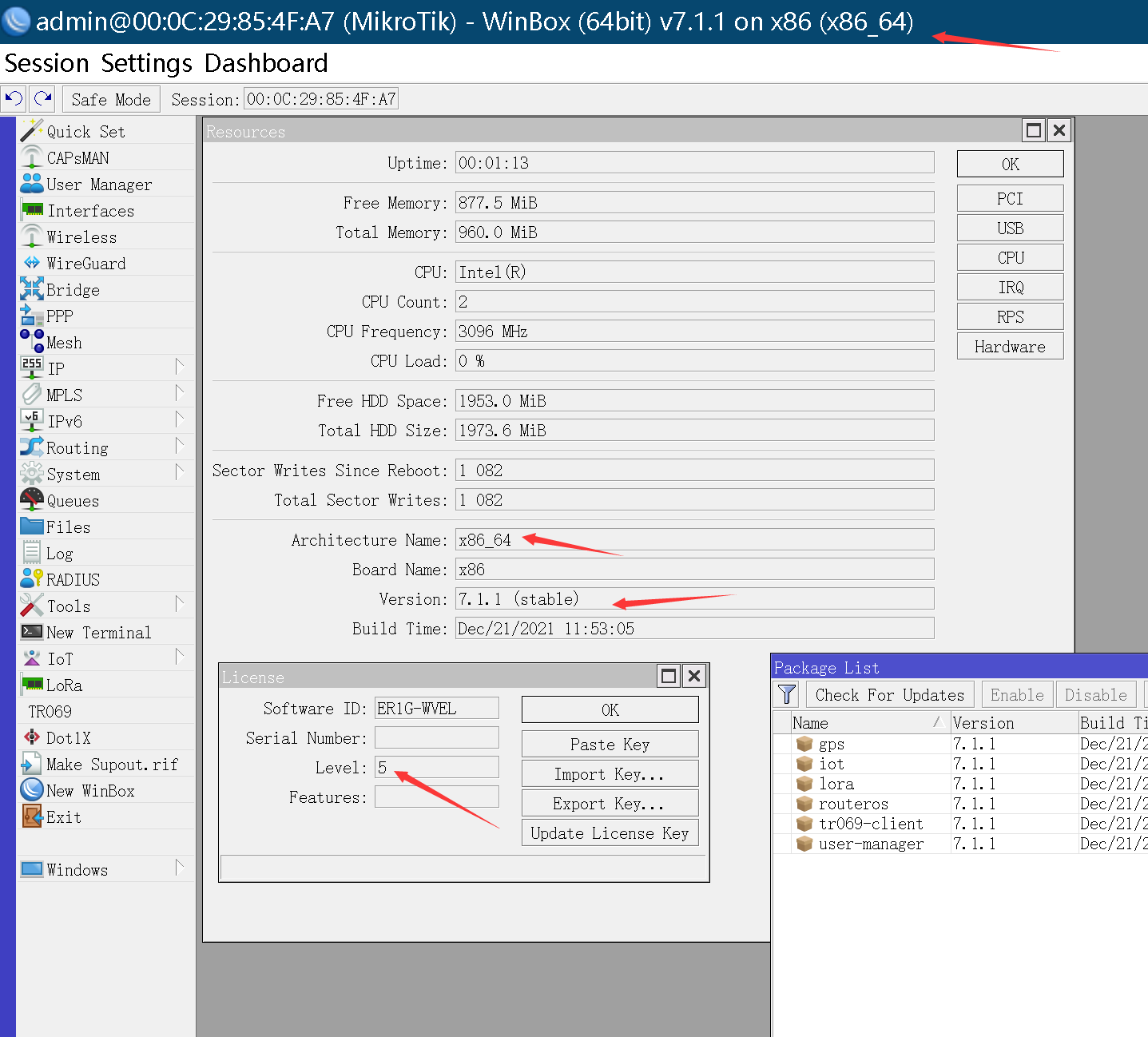Image resolution: width=1148 pixels, height=1037 pixels.
Task: Open LoRa card icon
Action: point(32,685)
